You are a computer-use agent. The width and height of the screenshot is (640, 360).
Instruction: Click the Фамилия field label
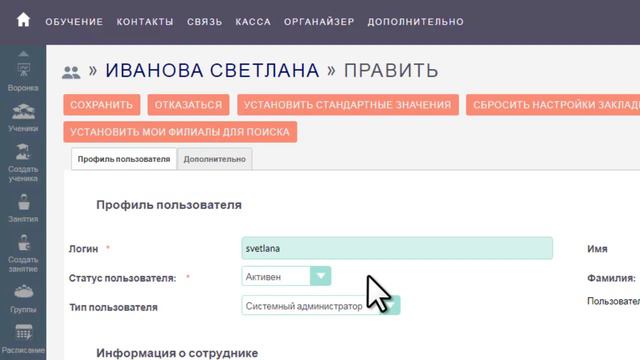tap(611, 278)
